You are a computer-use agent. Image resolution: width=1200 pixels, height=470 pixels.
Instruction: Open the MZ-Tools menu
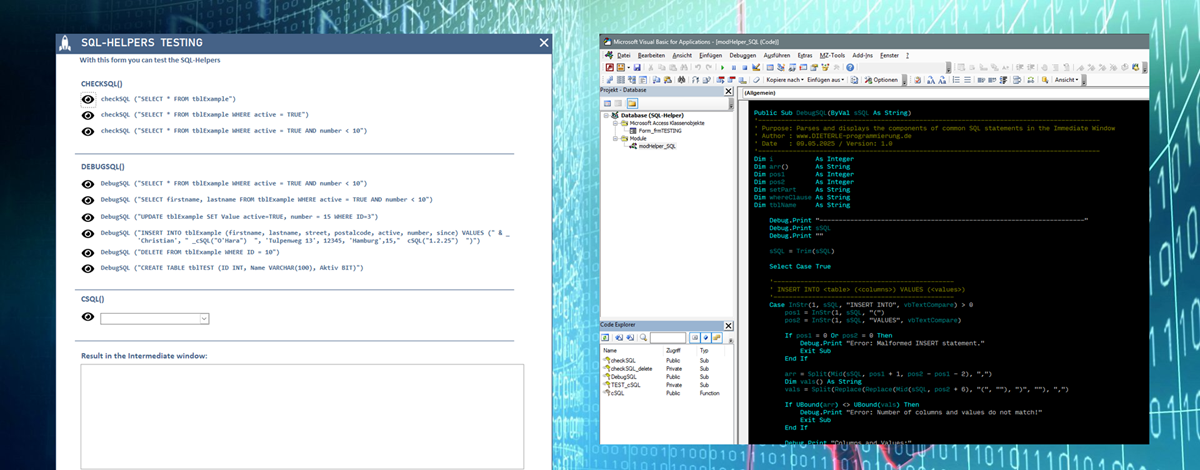(832, 55)
